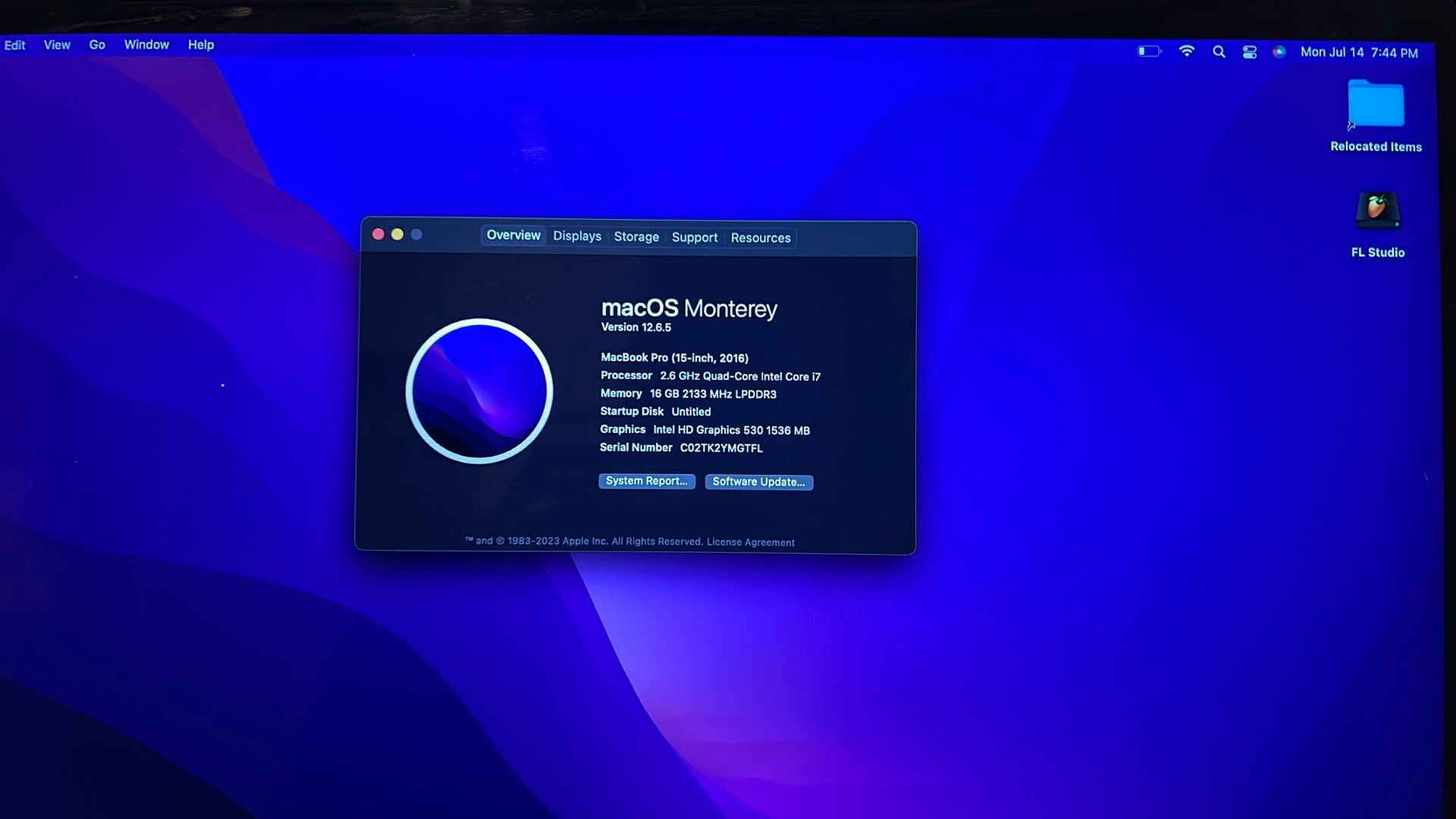Open the Resources tab
Viewport: 1456px width, 819px height.
[x=761, y=238]
